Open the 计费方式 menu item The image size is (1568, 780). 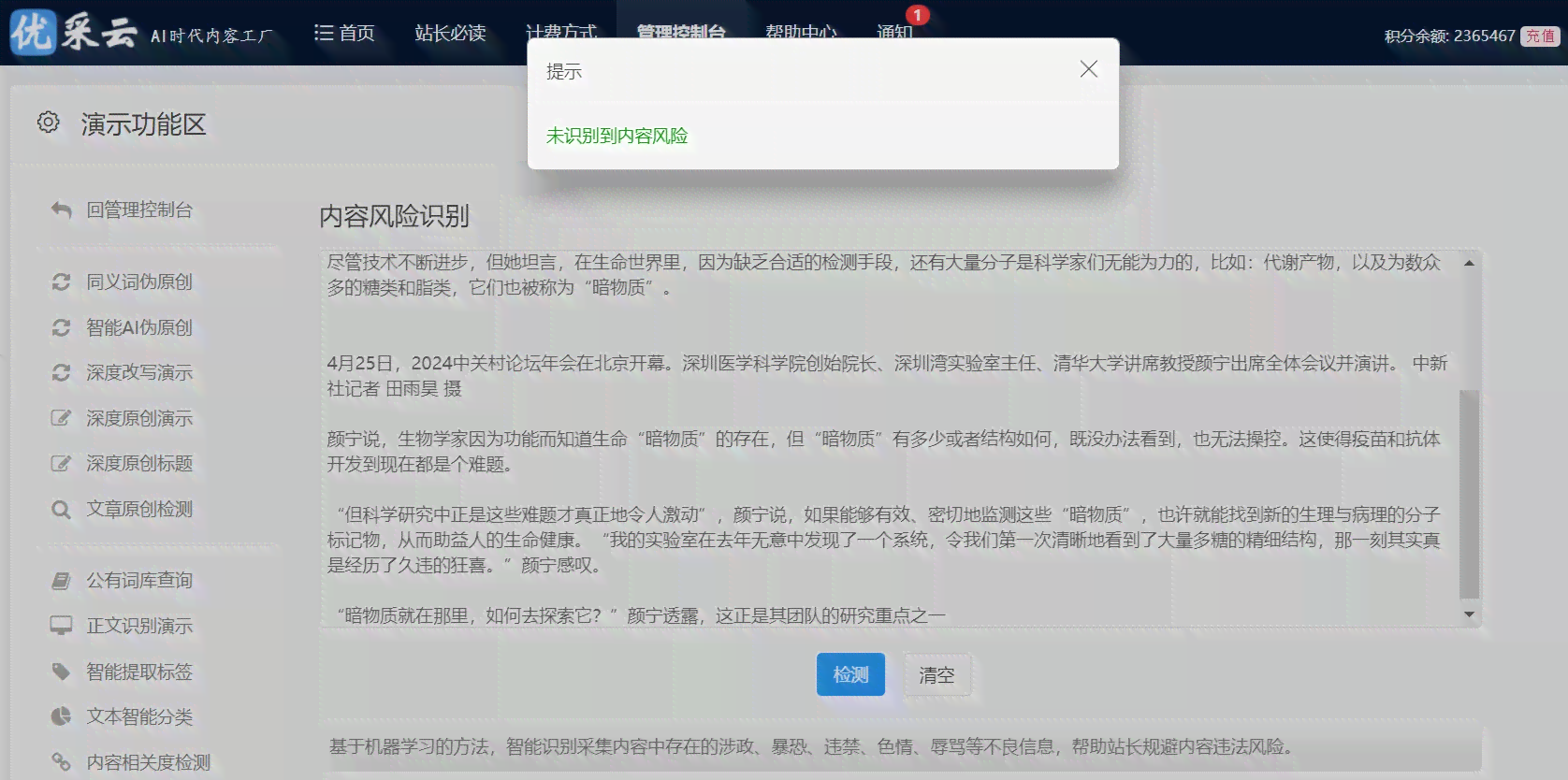pos(561,32)
